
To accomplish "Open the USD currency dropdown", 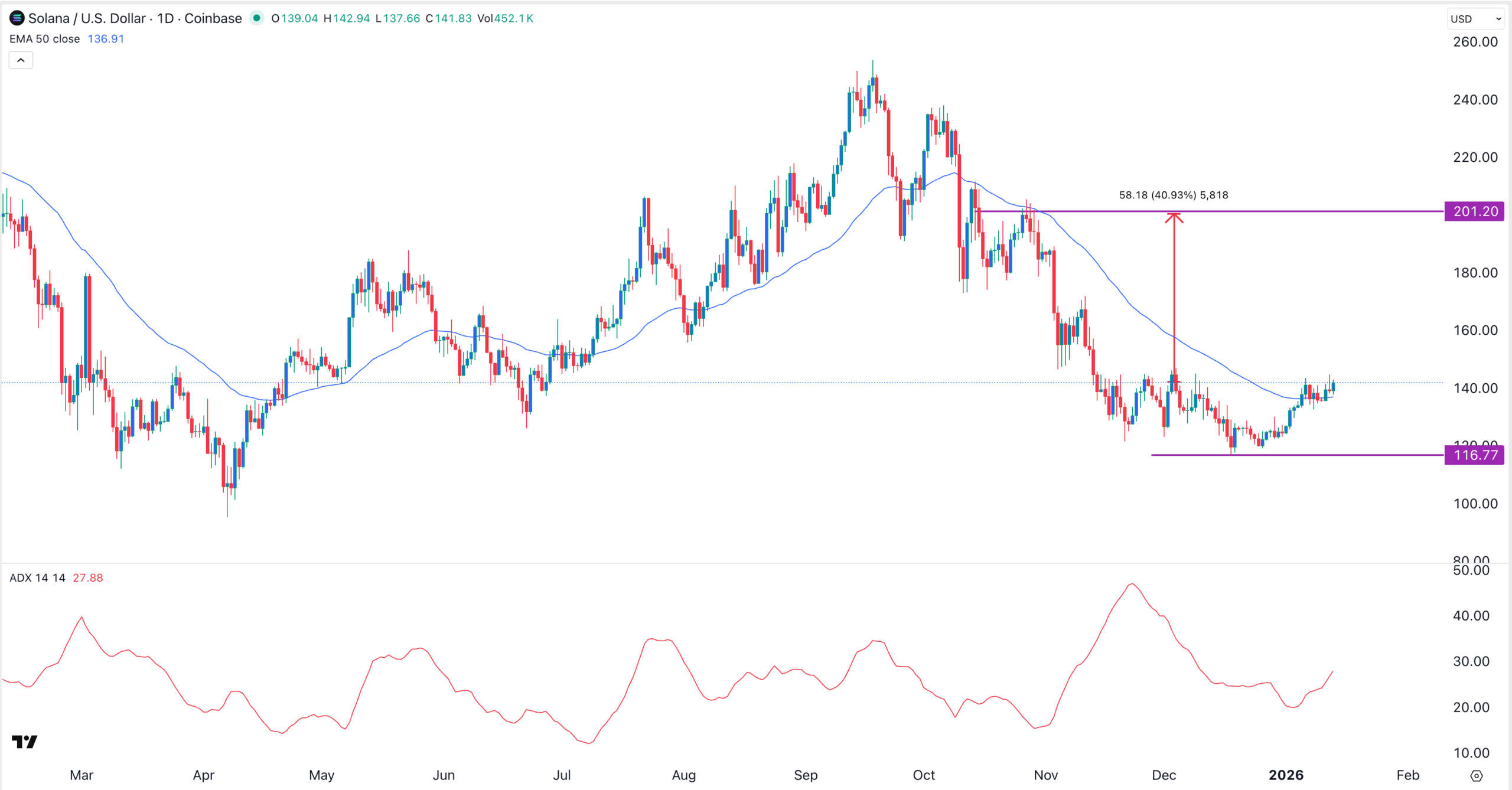I will tap(1475, 19).
